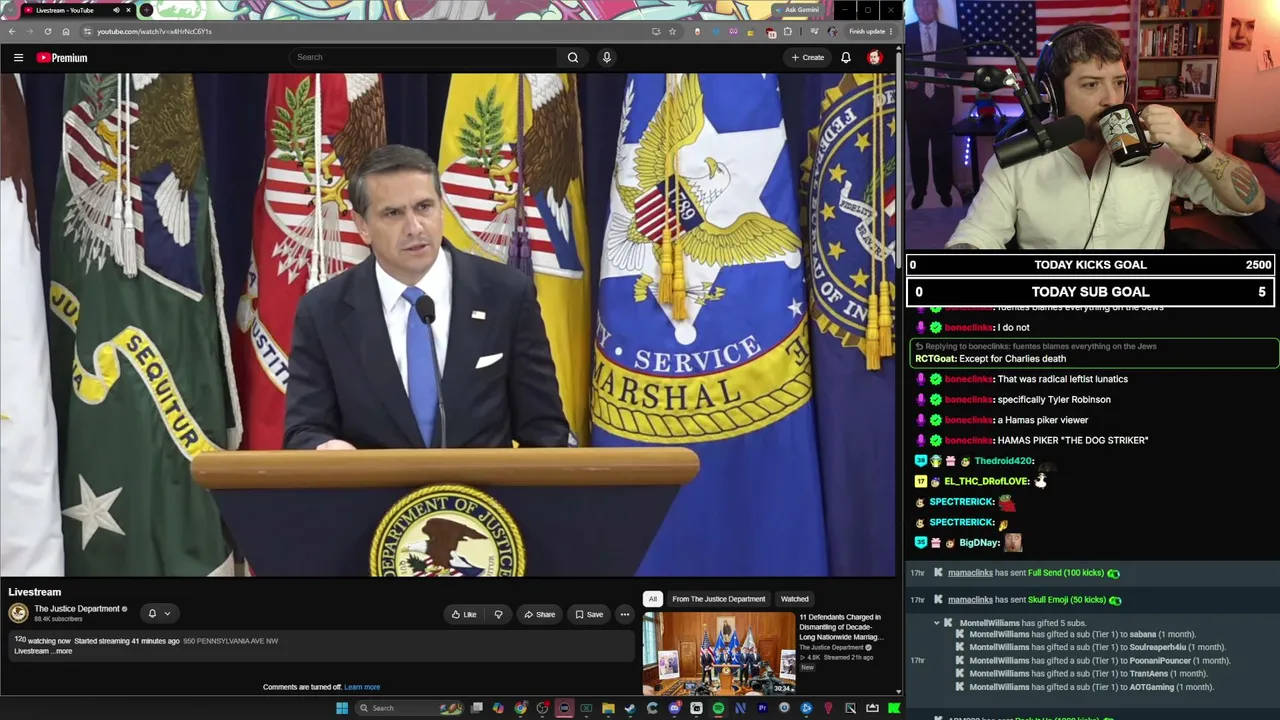Open The Justice Department channel name link

point(77,608)
